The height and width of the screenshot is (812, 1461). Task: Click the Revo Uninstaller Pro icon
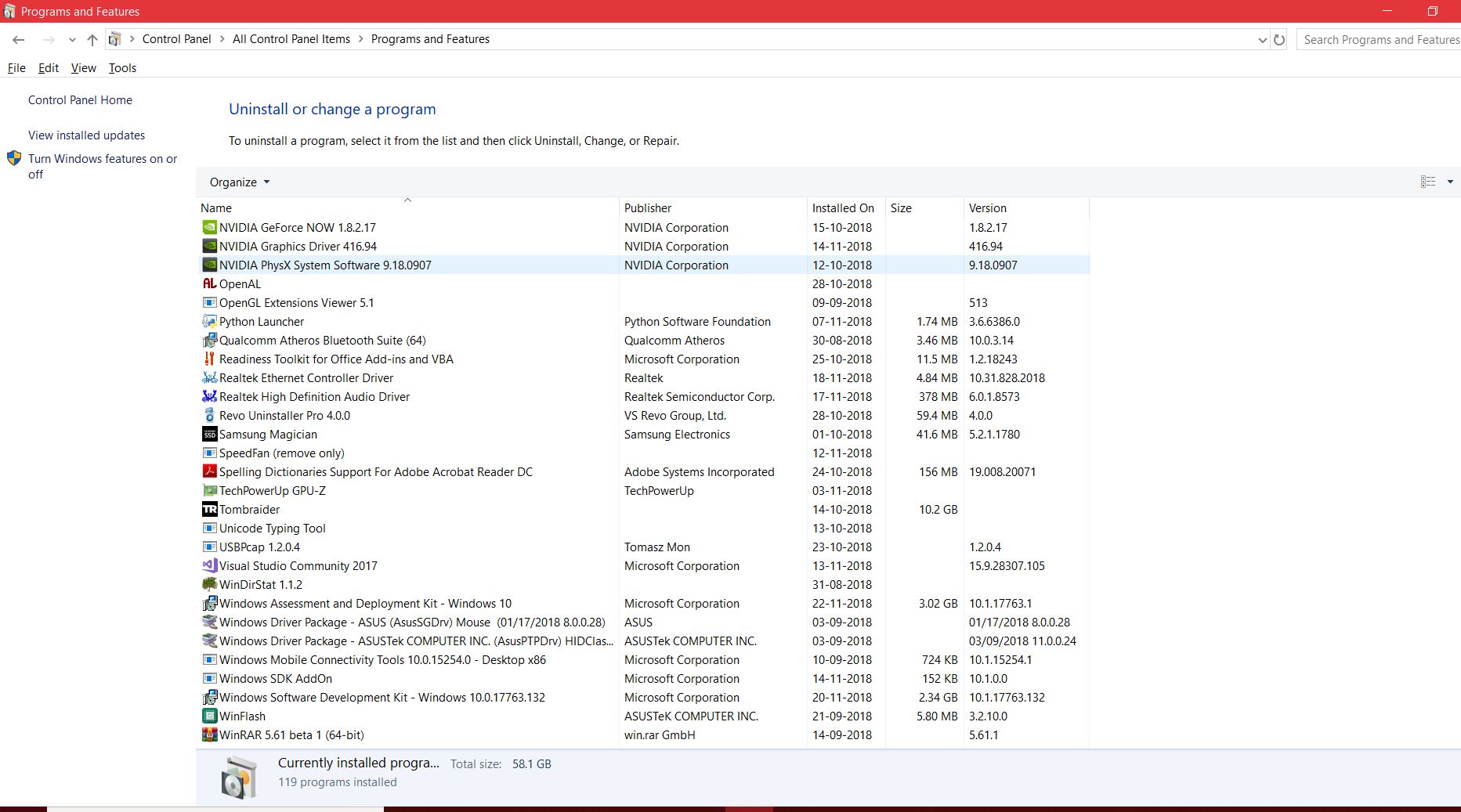click(x=209, y=416)
